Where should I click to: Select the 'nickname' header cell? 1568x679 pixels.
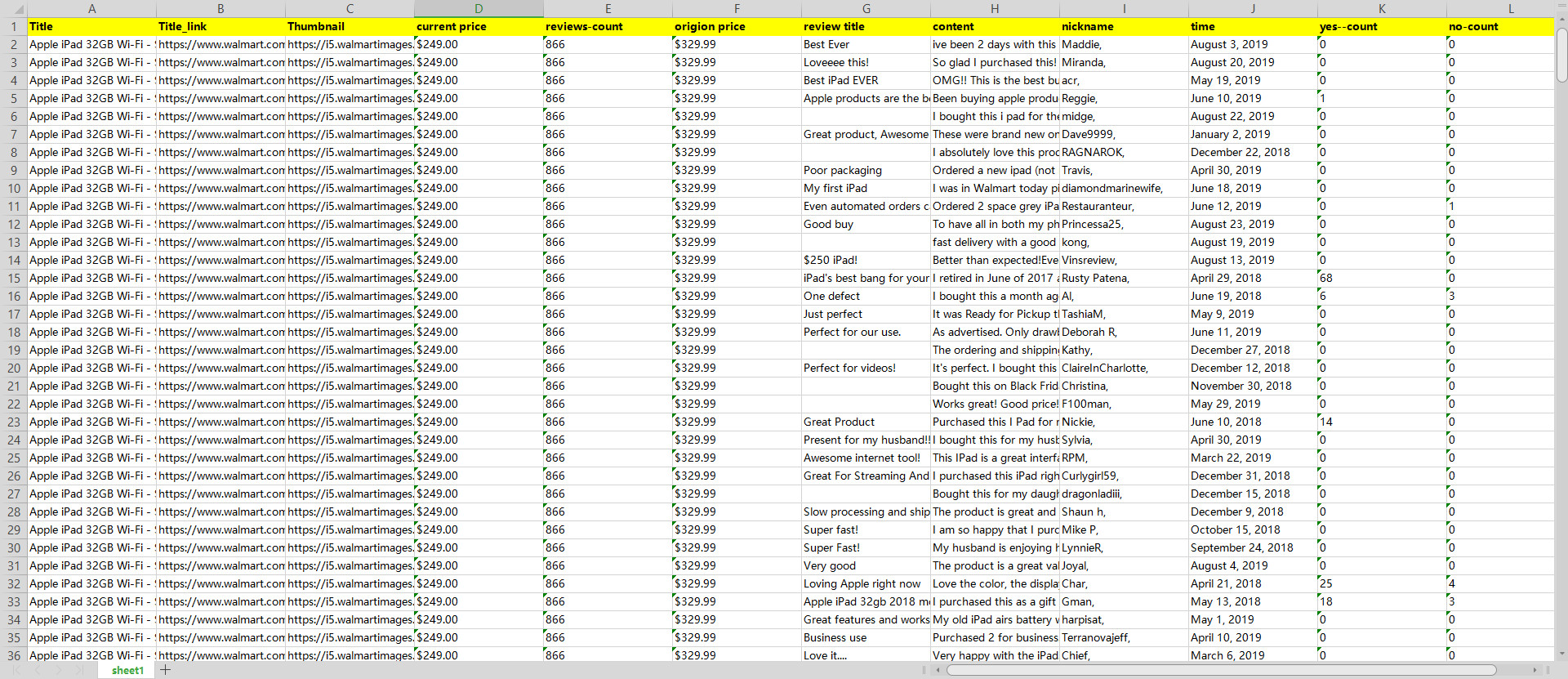1124,27
